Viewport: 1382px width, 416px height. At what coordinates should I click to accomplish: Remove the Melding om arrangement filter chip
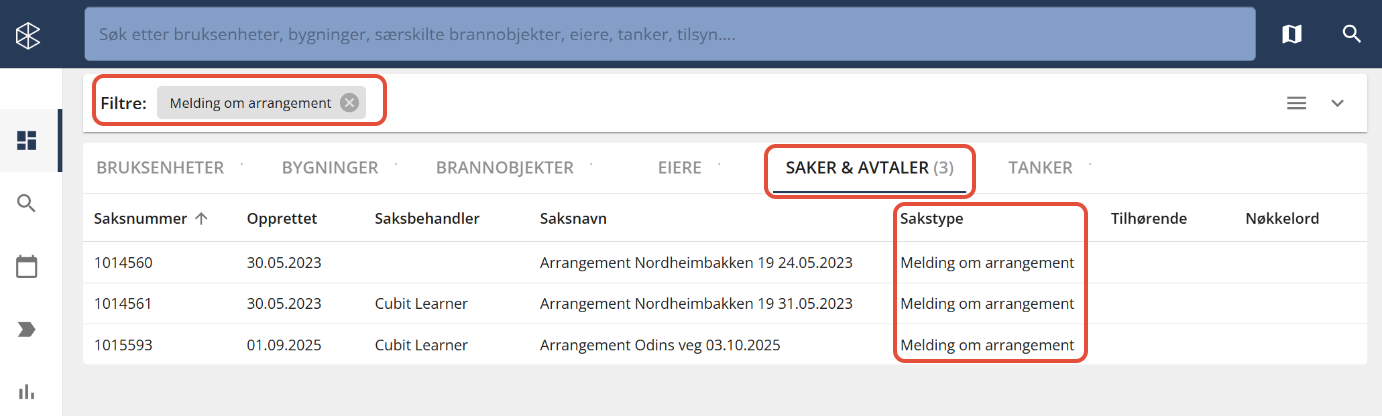349,102
